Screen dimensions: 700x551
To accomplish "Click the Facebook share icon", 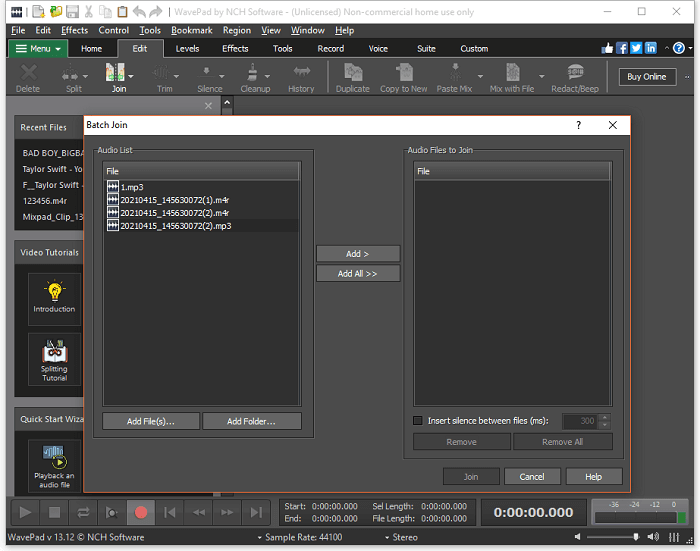I will coord(622,48).
